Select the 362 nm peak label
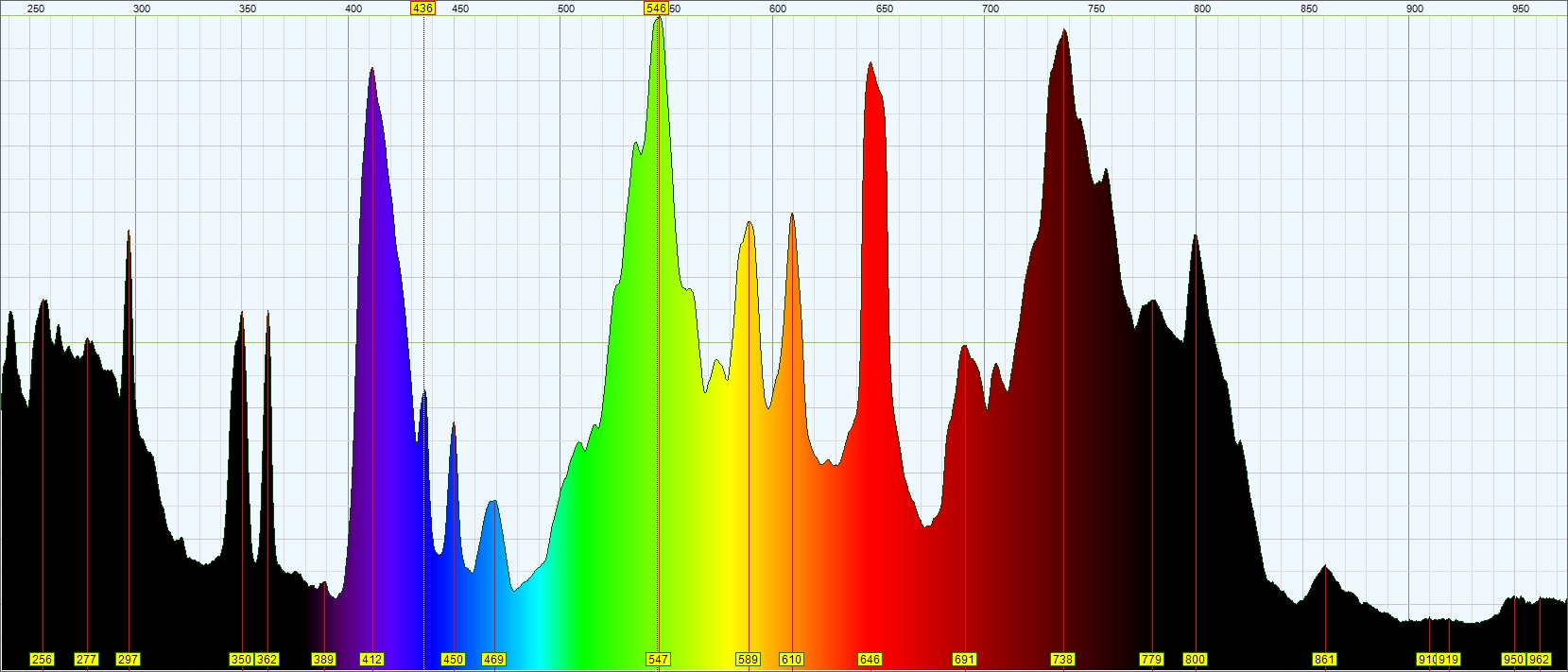 click(267, 660)
